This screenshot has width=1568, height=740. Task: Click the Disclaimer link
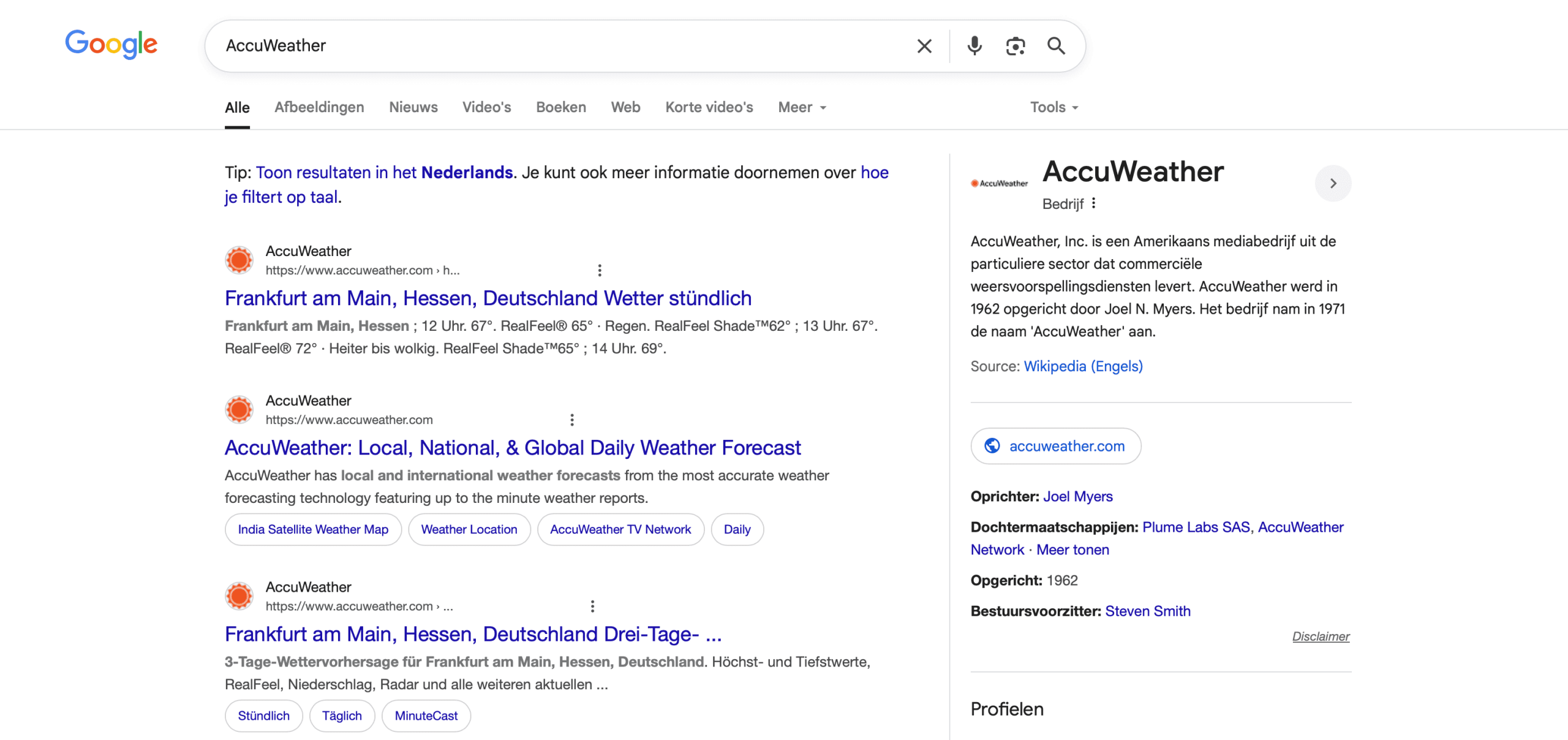1321,636
